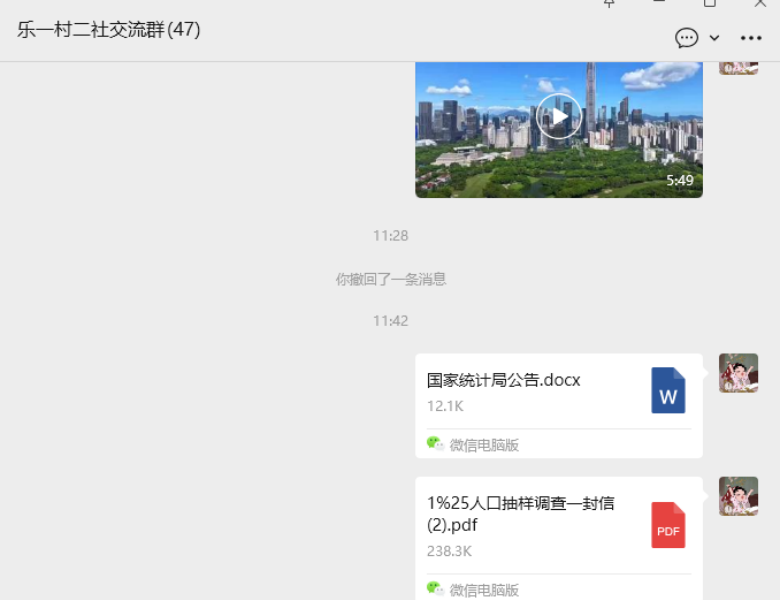Play the city skyline video
Viewport: 780px width, 600px height.
tap(559, 117)
